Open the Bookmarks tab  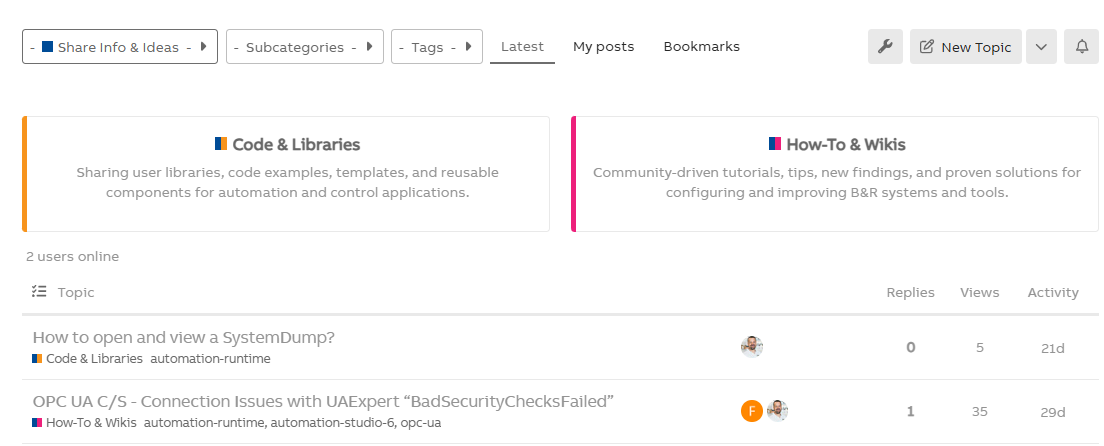(x=701, y=46)
